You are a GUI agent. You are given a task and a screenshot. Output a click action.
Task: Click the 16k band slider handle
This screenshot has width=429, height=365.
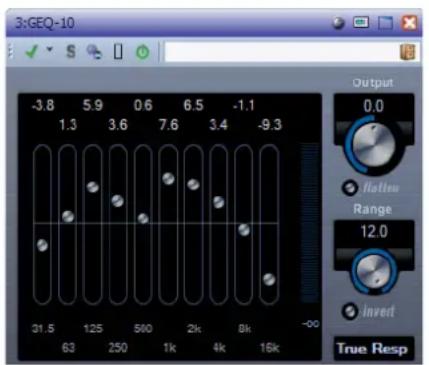click(x=269, y=279)
